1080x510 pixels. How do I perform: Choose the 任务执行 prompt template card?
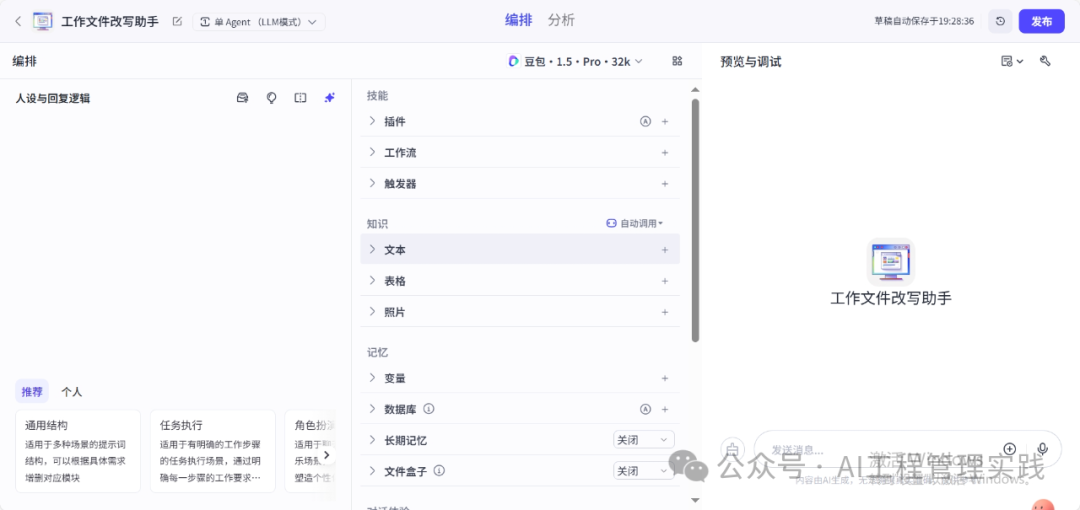point(212,451)
